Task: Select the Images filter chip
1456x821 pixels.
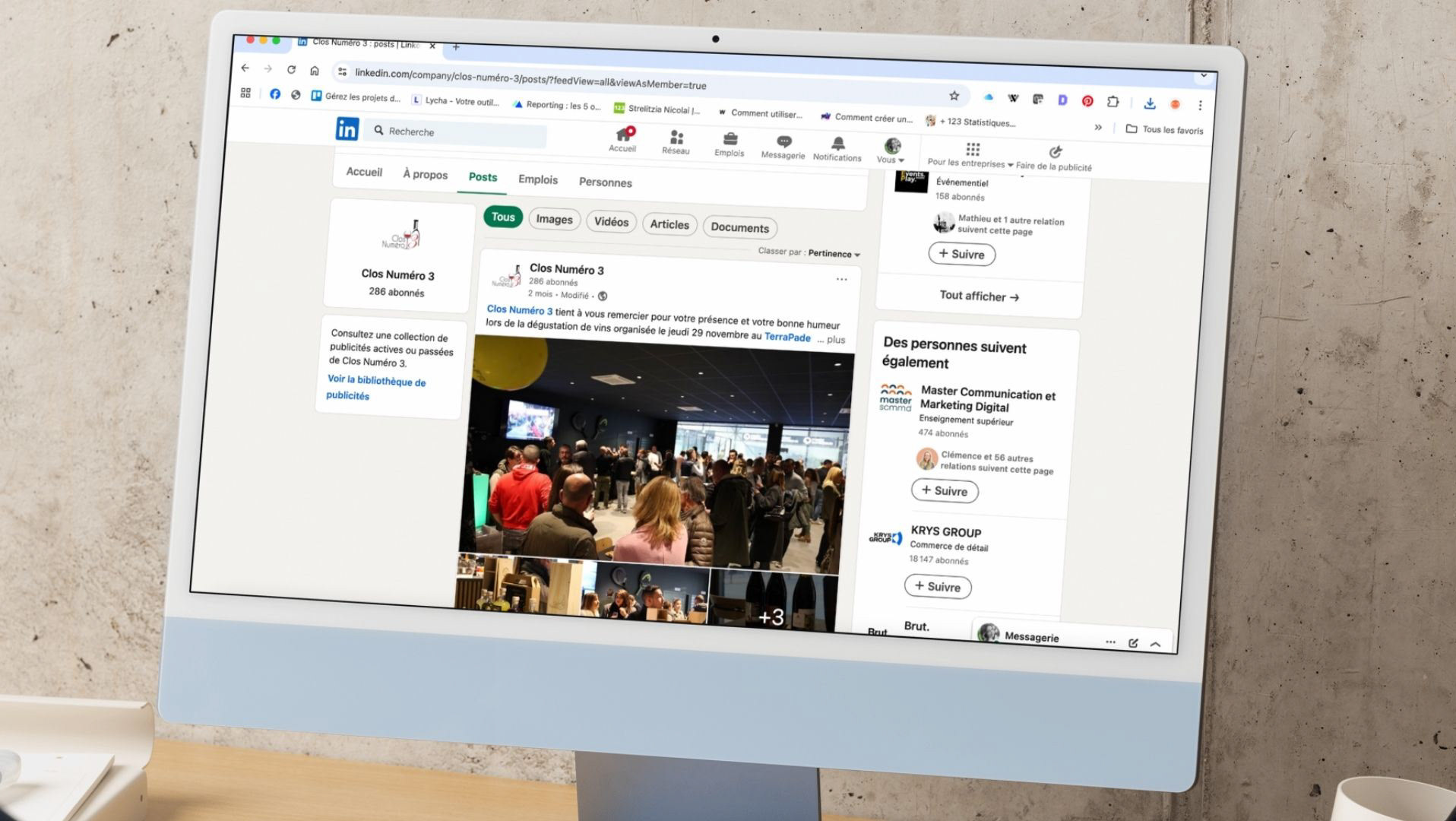Action: (x=555, y=219)
